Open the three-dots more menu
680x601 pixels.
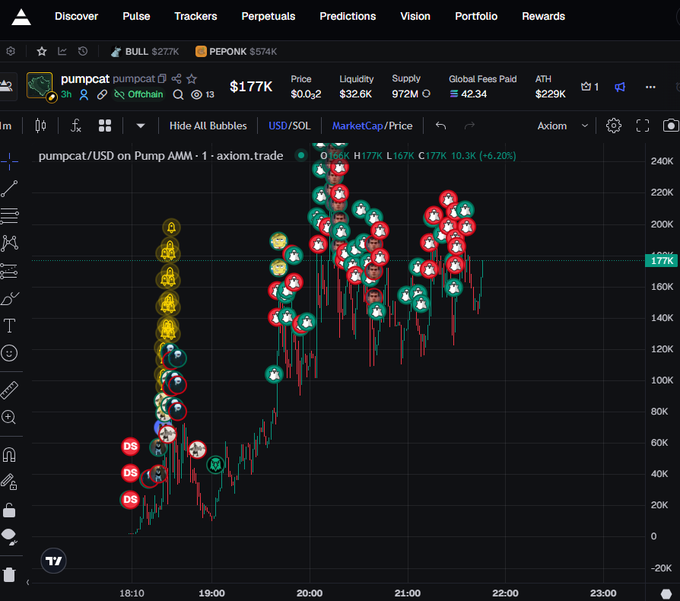[x=651, y=87]
